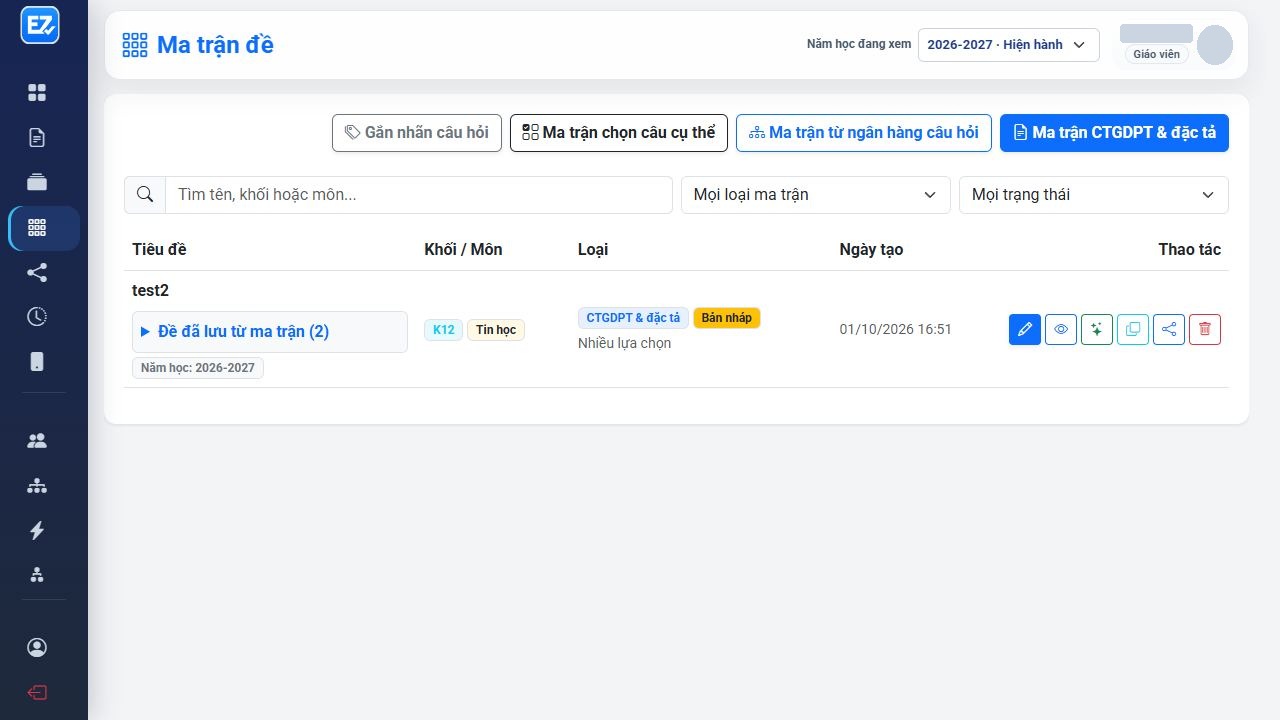Click the 'Bản nháp' status badge
The width and height of the screenshot is (1280, 720).
click(x=727, y=318)
